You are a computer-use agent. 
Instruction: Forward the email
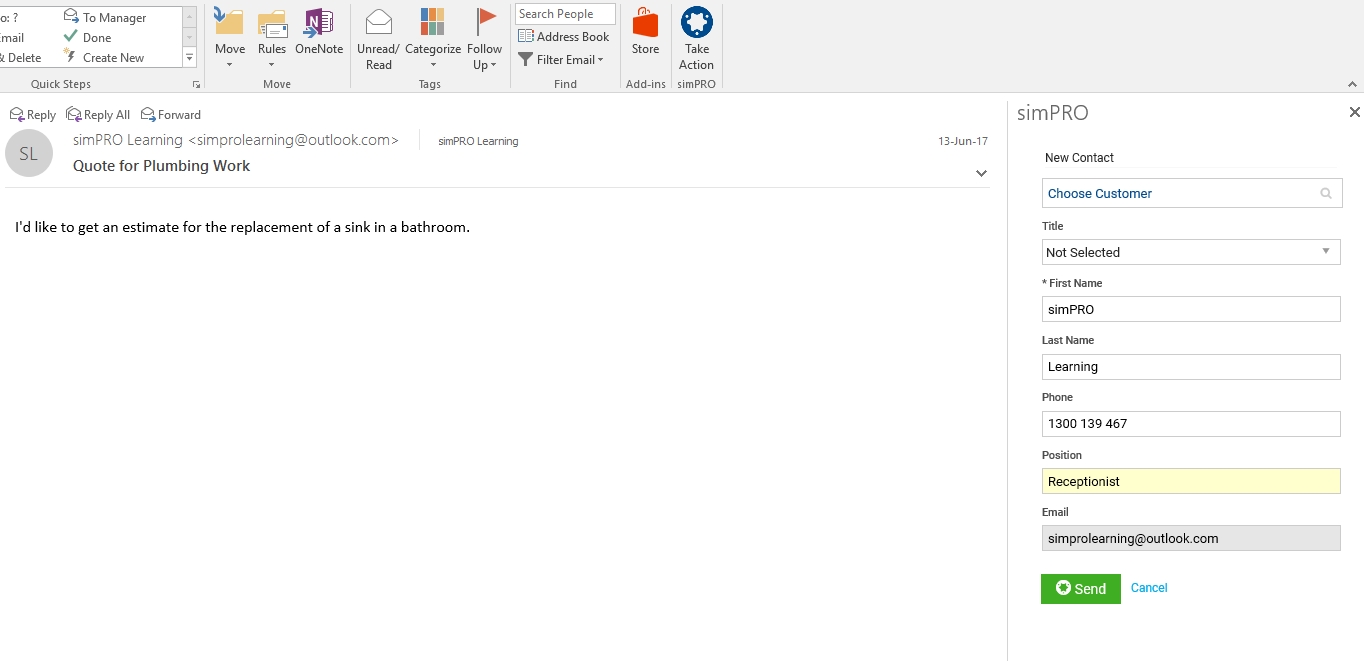[x=171, y=115]
